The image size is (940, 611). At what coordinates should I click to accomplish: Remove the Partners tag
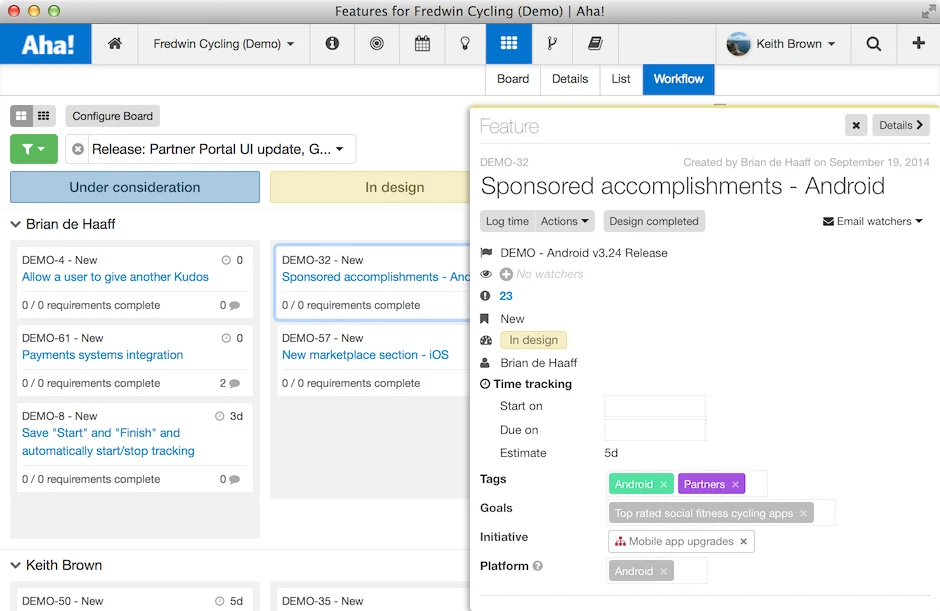point(735,484)
